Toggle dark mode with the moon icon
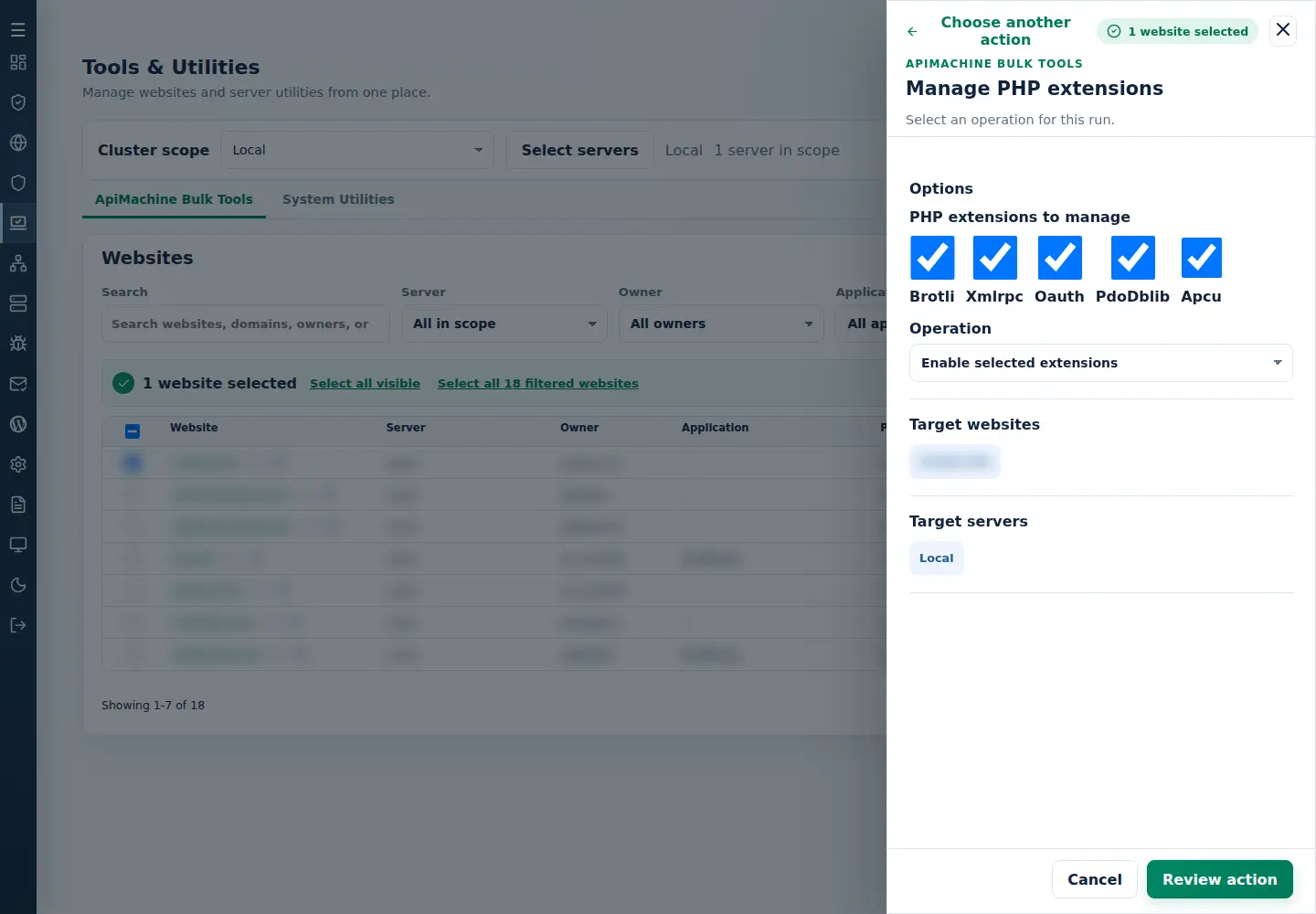 (x=18, y=585)
